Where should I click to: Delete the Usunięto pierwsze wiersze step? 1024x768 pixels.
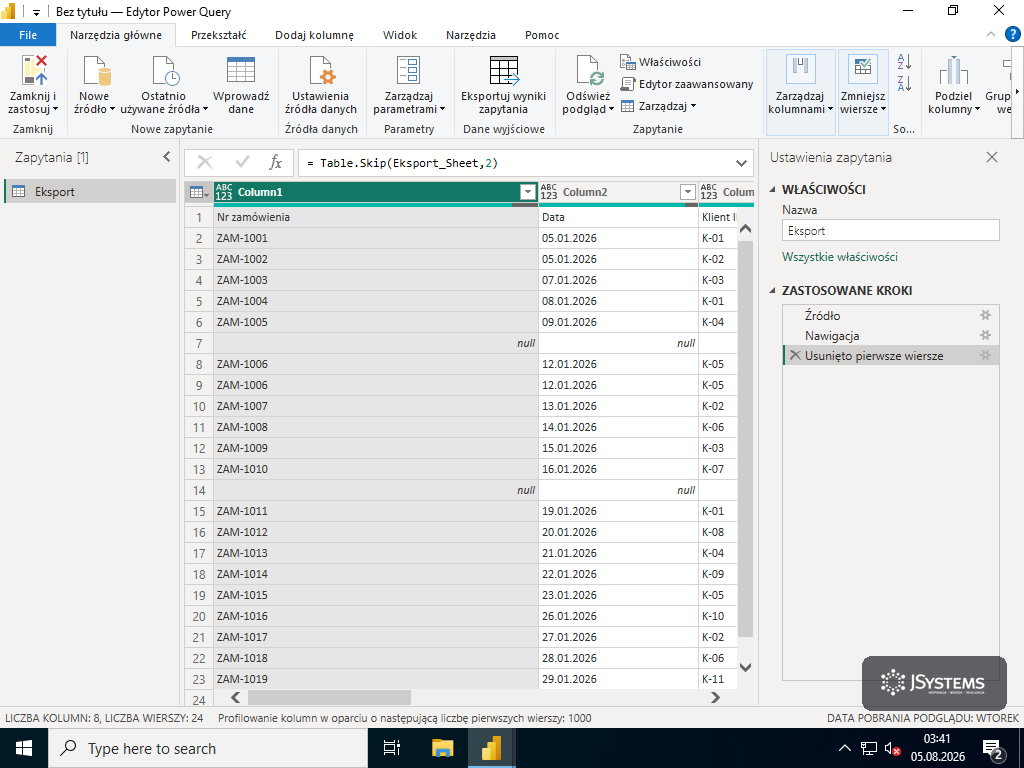click(795, 355)
